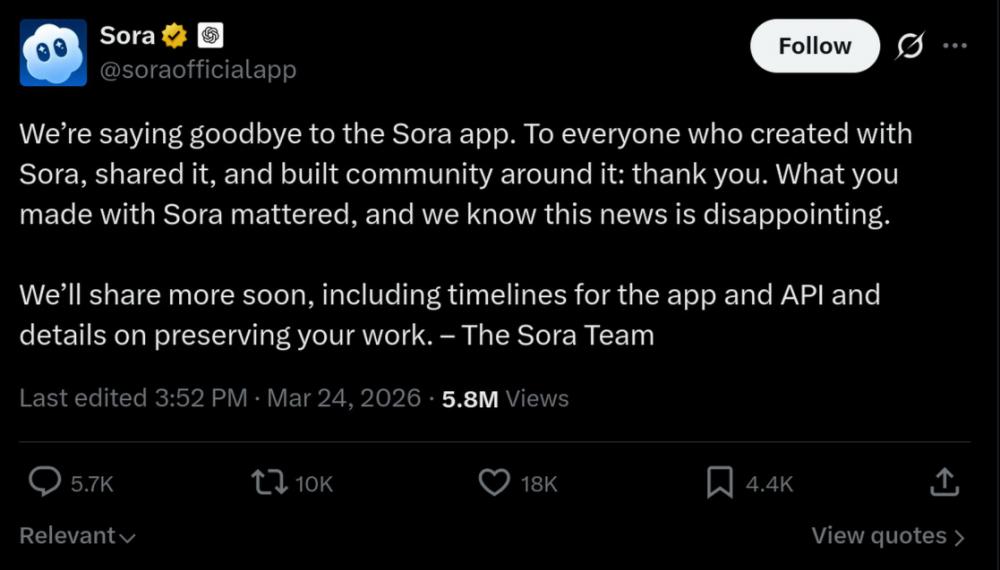The image size is (1000, 570).
Task: Open the @soraofficialapp handle link
Action: point(198,70)
